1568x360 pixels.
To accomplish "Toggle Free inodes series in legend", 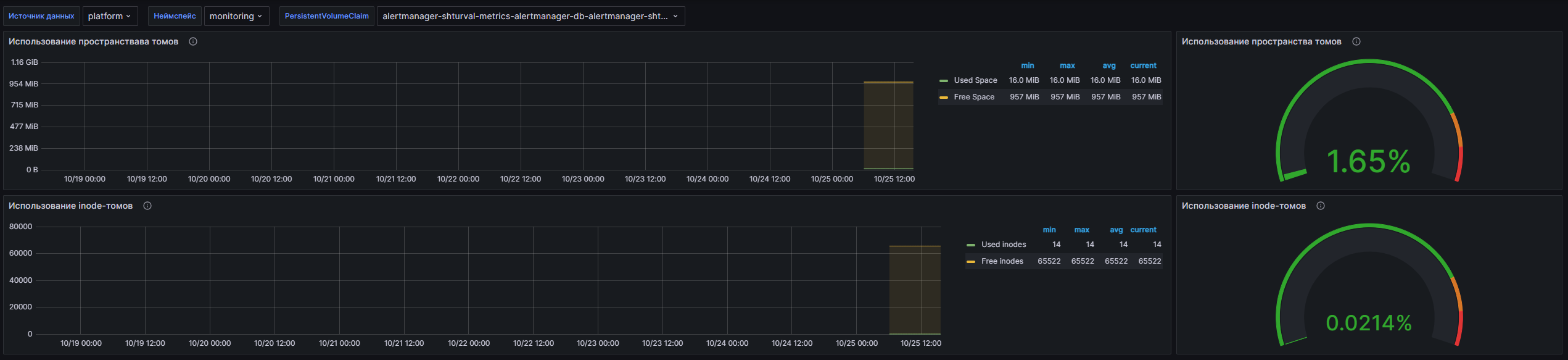I will (x=1002, y=261).
